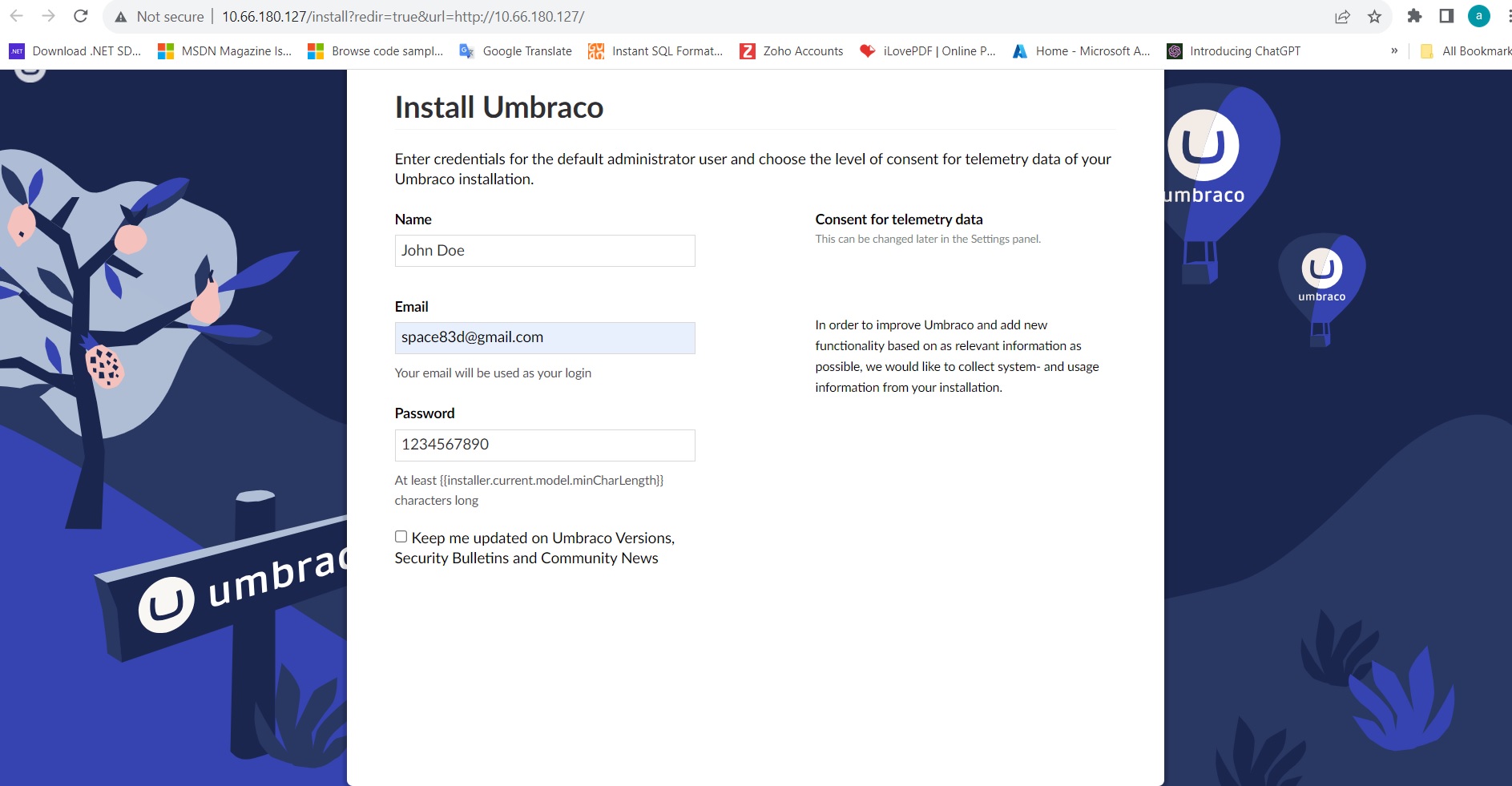Open Home - Microsoft Azure bookmark

1082,51
